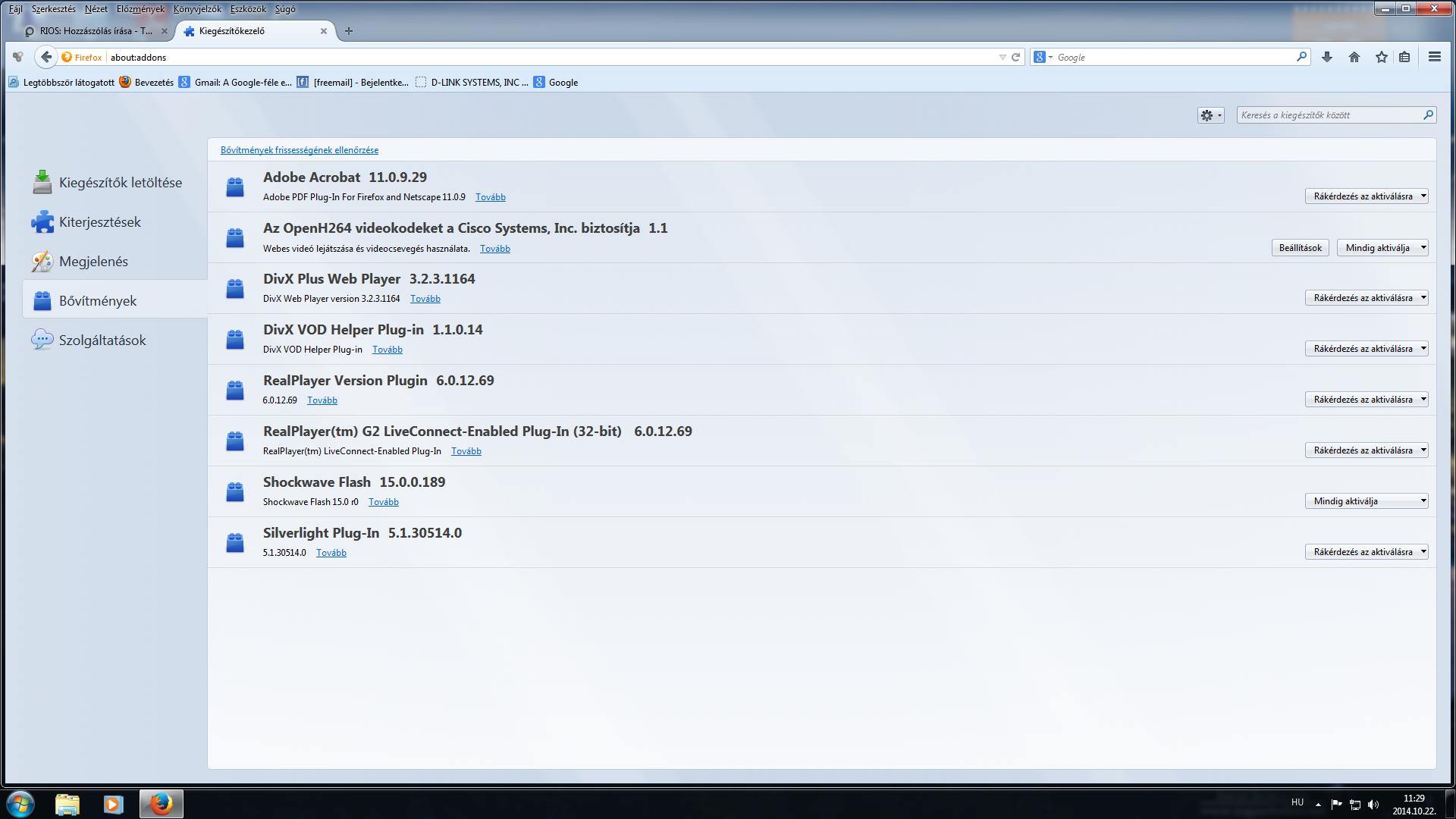1456x819 pixels.
Task: Open new tab with plus button
Action: pyautogui.click(x=349, y=31)
